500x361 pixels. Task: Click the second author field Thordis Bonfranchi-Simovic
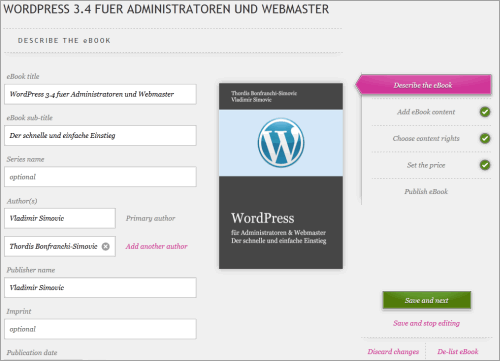[60, 246]
